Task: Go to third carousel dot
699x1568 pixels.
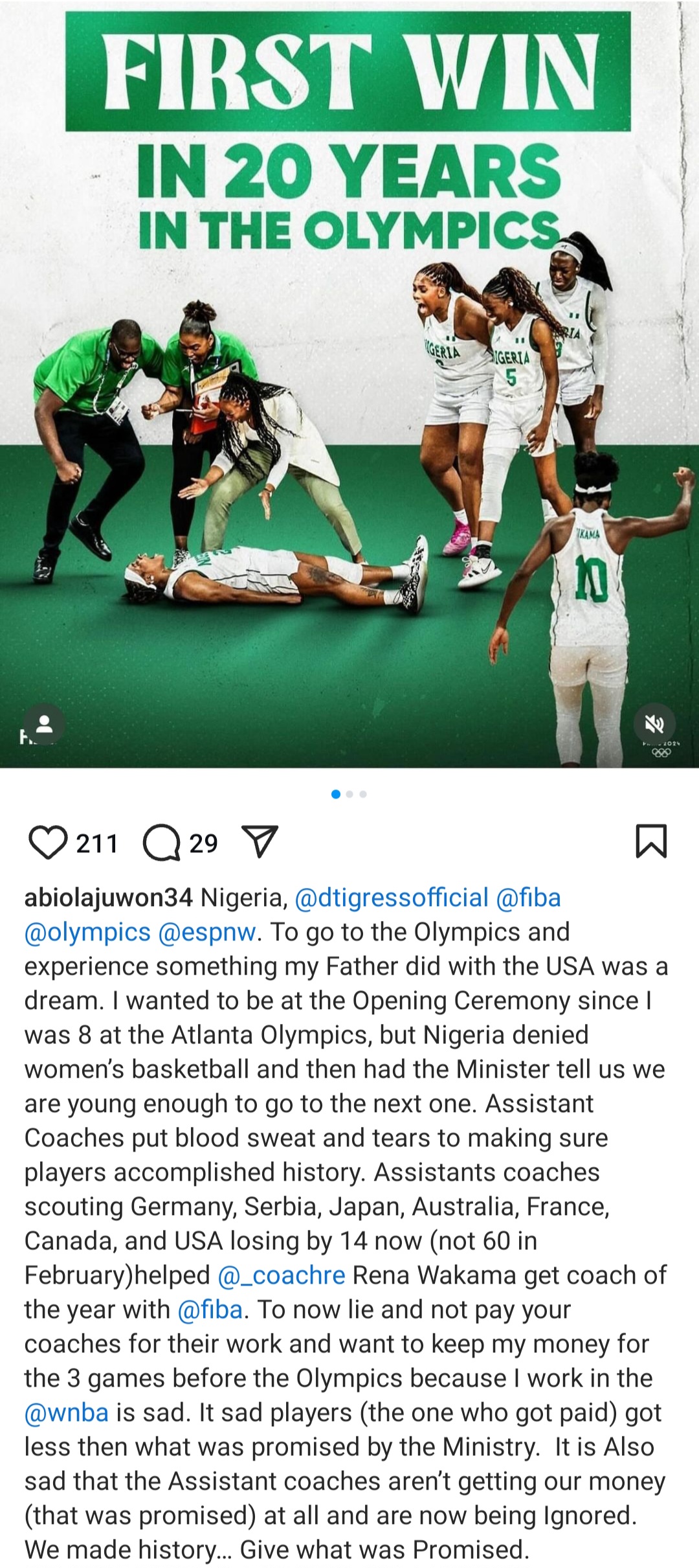Action: pyautogui.click(x=363, y=794)
